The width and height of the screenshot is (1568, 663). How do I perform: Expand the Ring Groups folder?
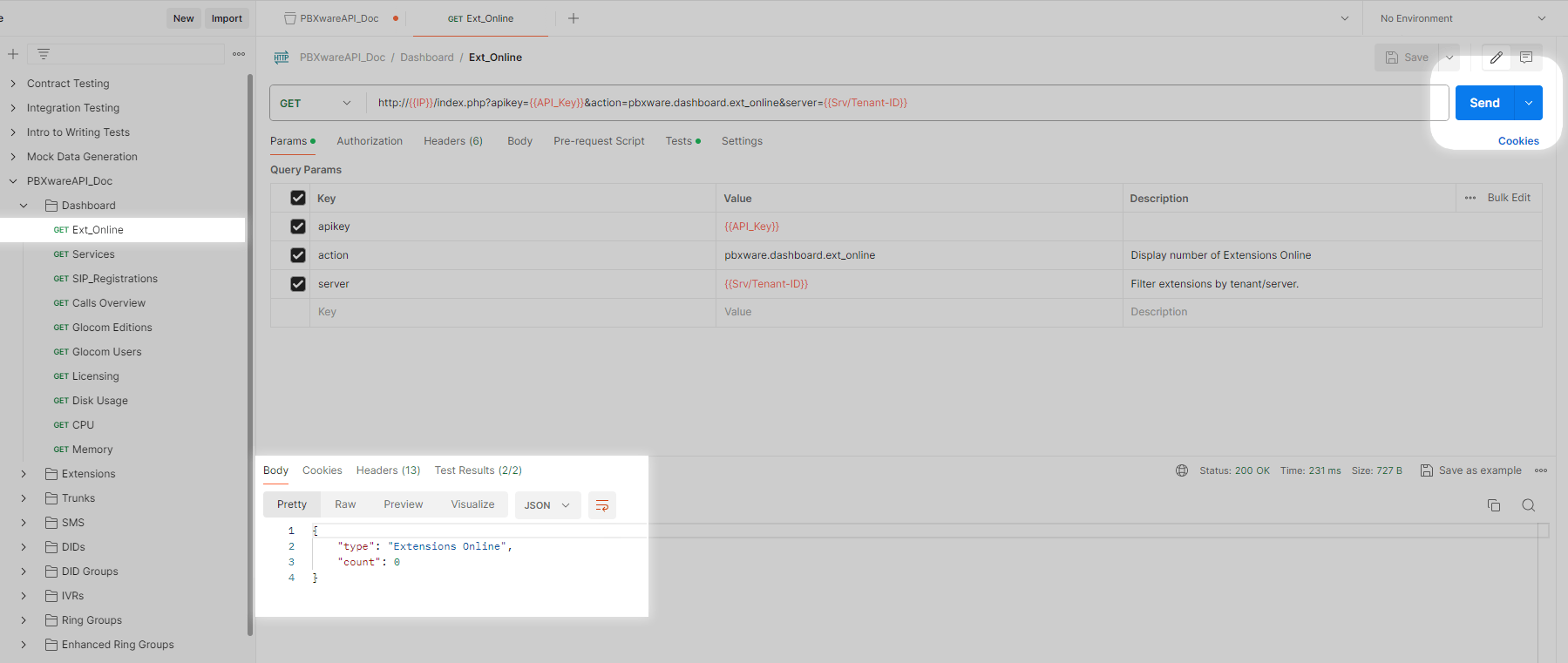pyautogui.click(x=24, y=620)
